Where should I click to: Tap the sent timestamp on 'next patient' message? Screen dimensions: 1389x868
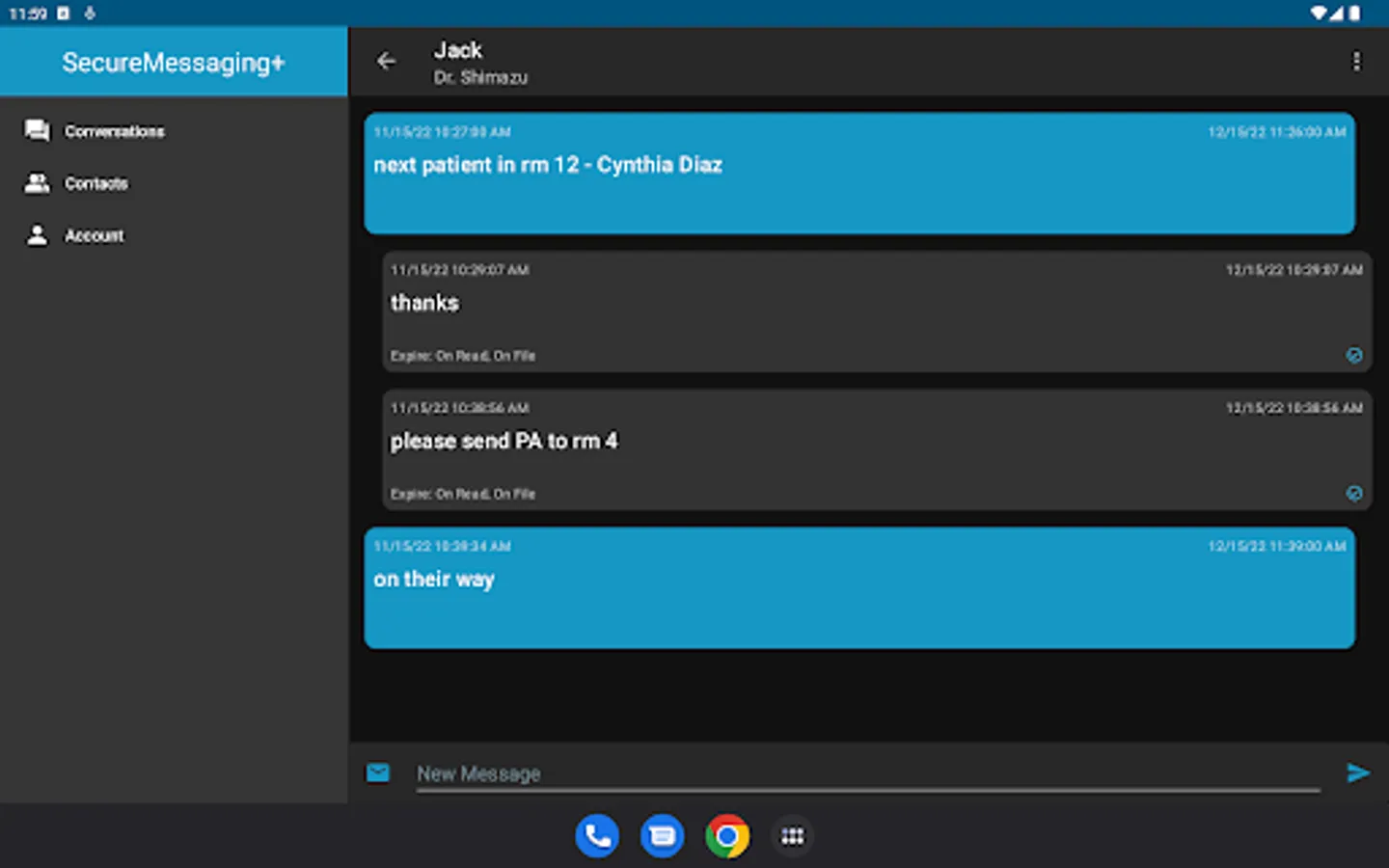point(443,132)
